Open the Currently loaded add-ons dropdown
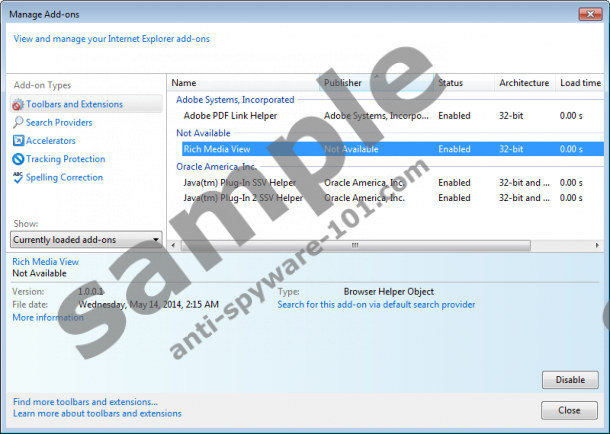Viewport: 610px width, 434px height. [x=86, y=240]
